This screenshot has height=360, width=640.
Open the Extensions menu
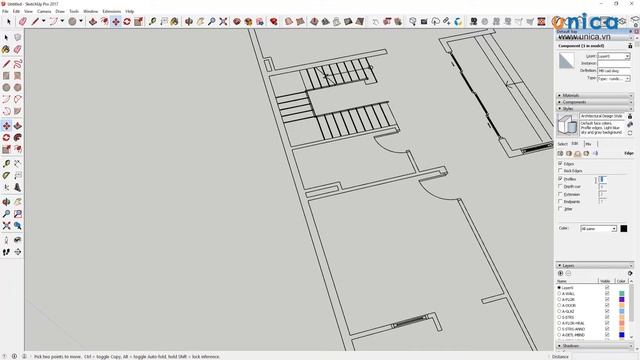[111, 11]
